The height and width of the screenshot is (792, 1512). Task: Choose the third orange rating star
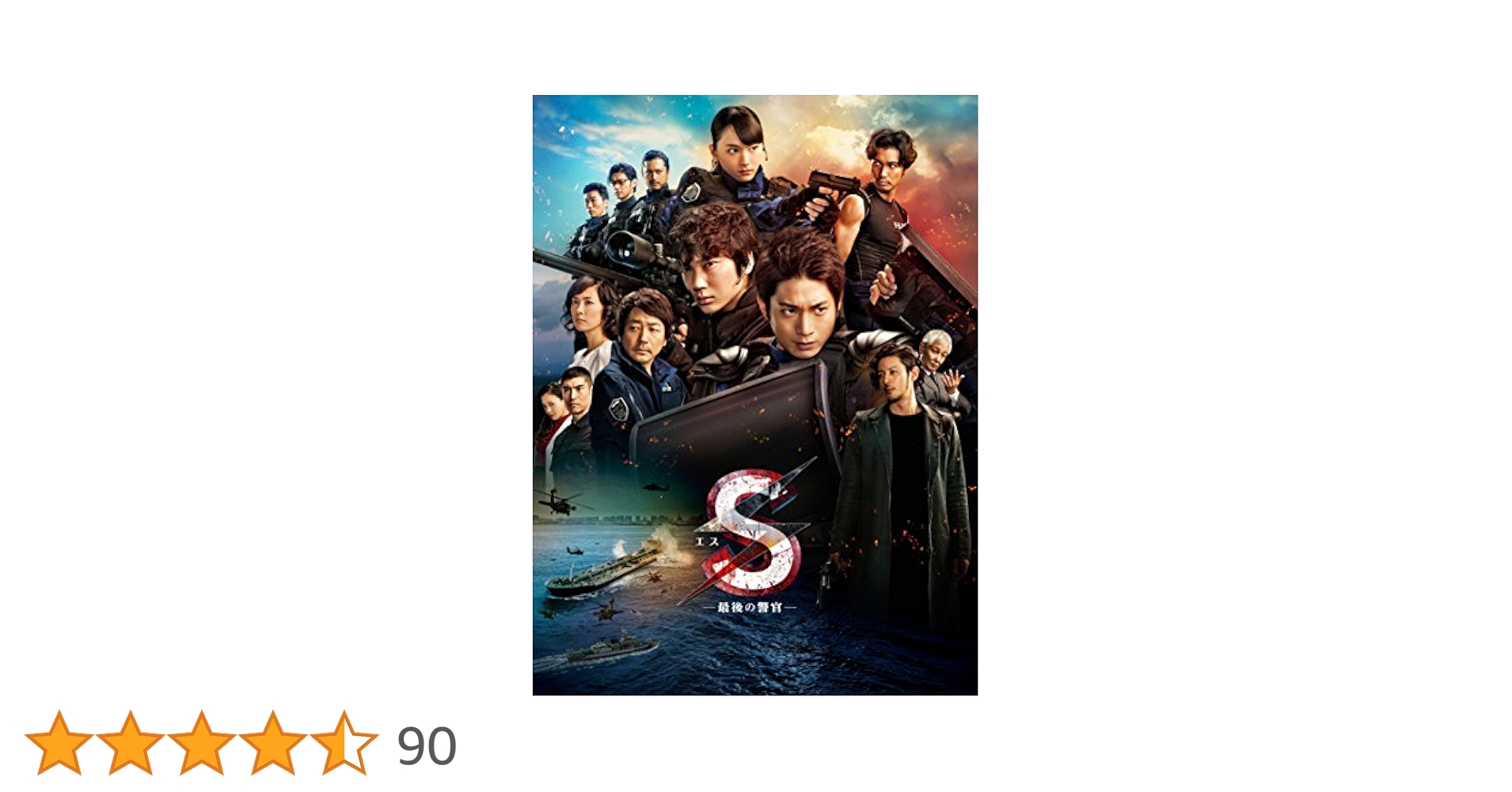point(202,742)
